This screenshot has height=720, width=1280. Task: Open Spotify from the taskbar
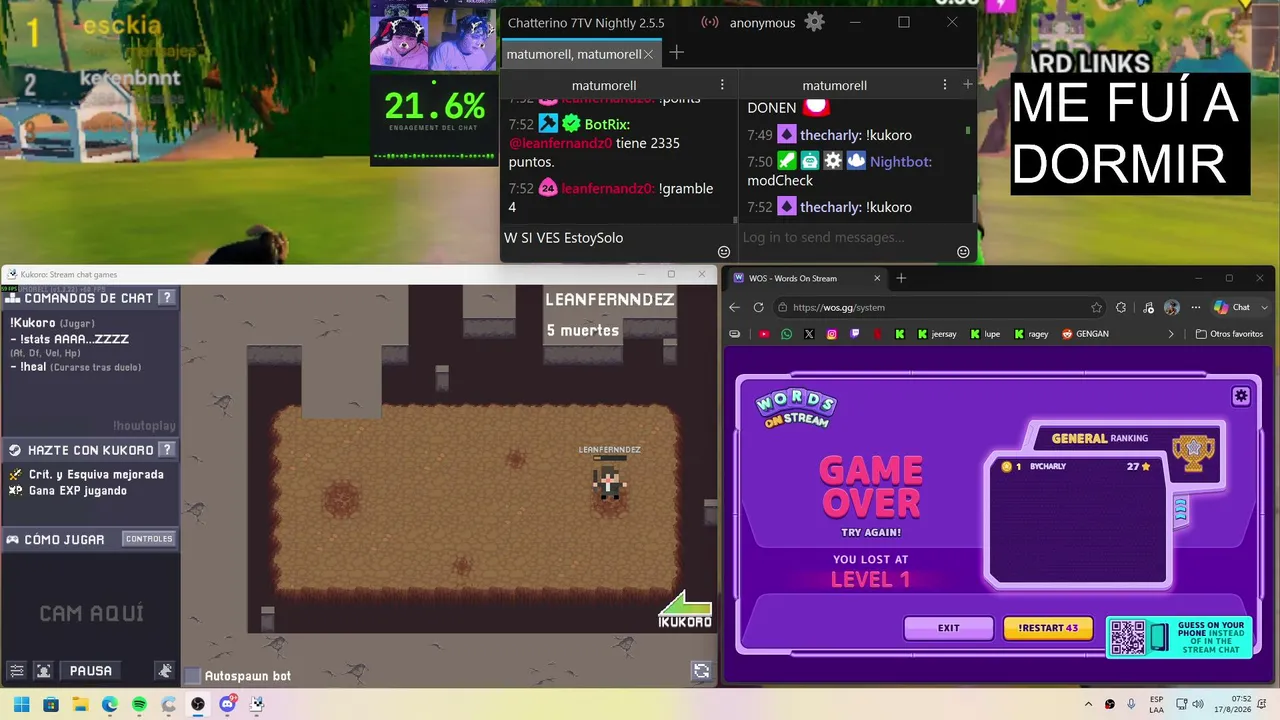click(x=139, y=704)
